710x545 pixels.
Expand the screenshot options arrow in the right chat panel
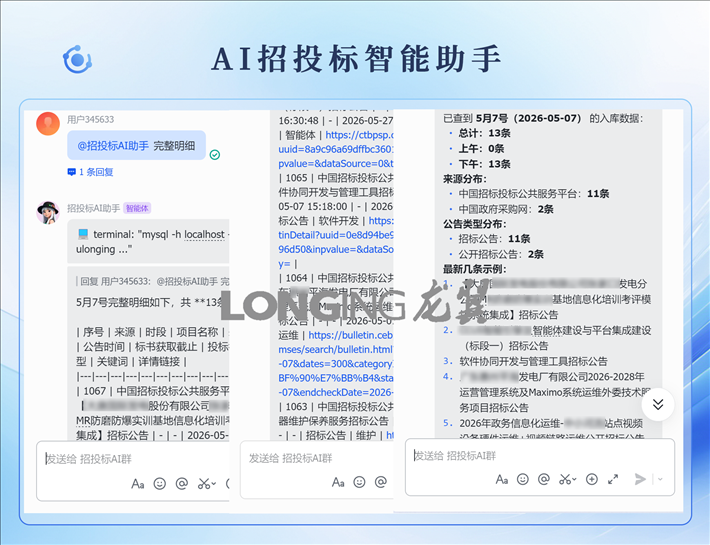(574, 479)
